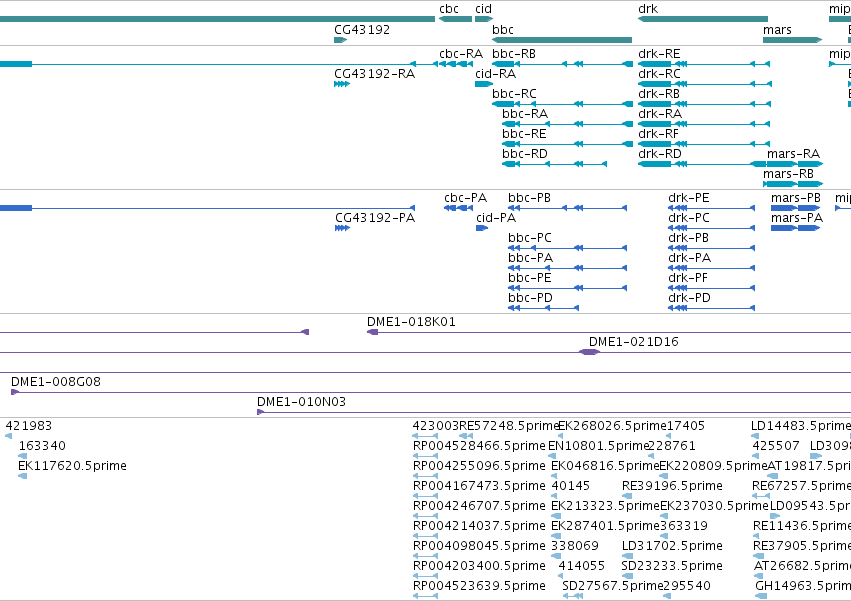The height and width of the screenshot is (601, 851).
Task: Click the bbc-PB protein label
Action: (x=529, y=198)
